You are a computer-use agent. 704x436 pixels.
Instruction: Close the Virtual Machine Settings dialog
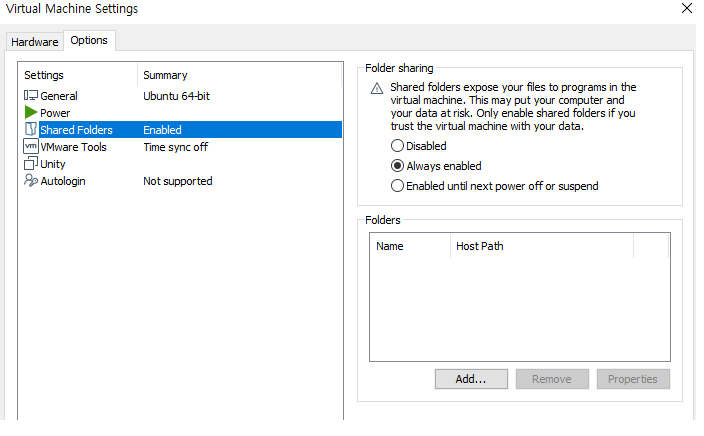coord(686,8)
